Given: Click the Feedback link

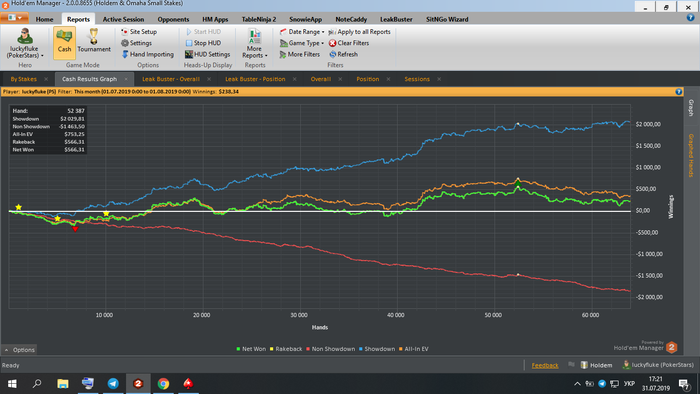Looking at the screenshot, I should point(545,365).
